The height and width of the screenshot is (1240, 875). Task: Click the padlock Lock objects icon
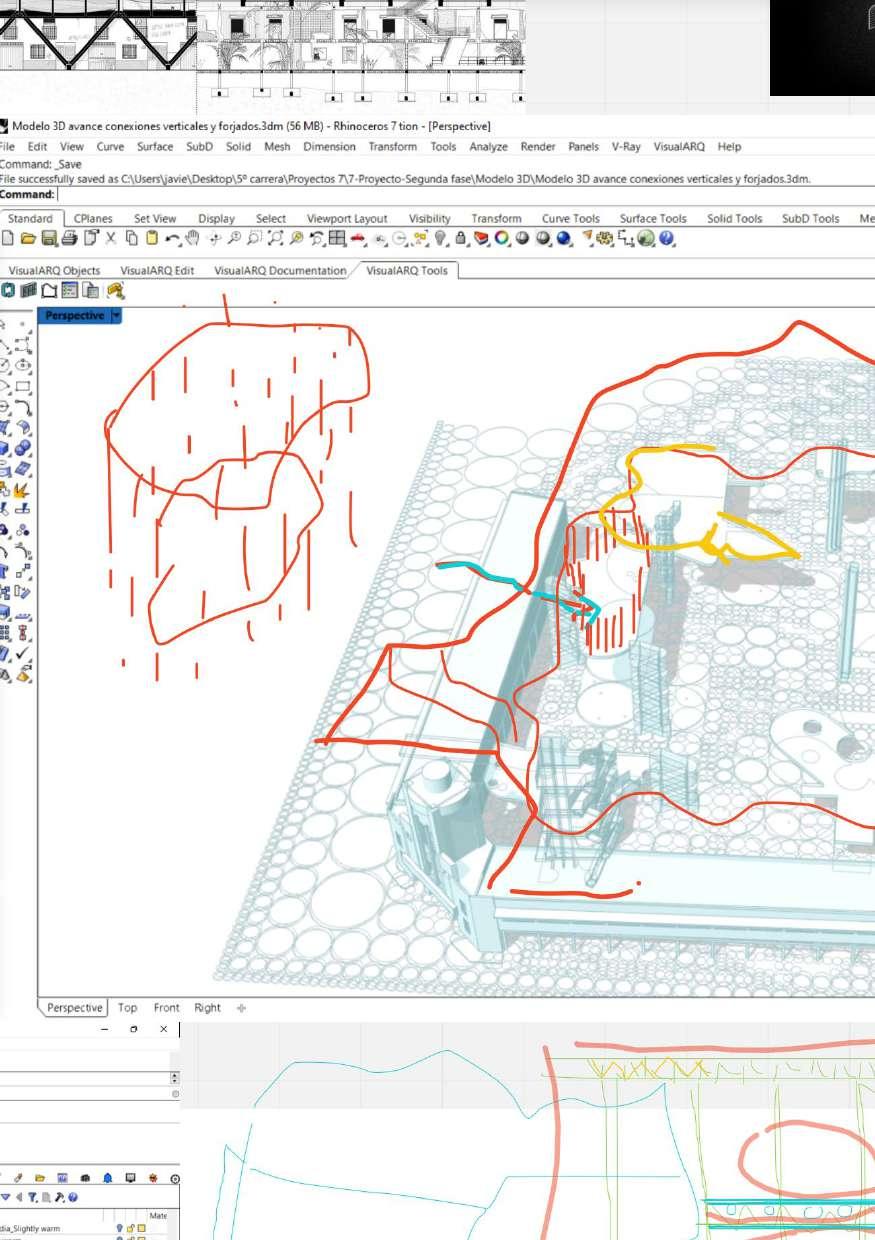tap(462, 239)
